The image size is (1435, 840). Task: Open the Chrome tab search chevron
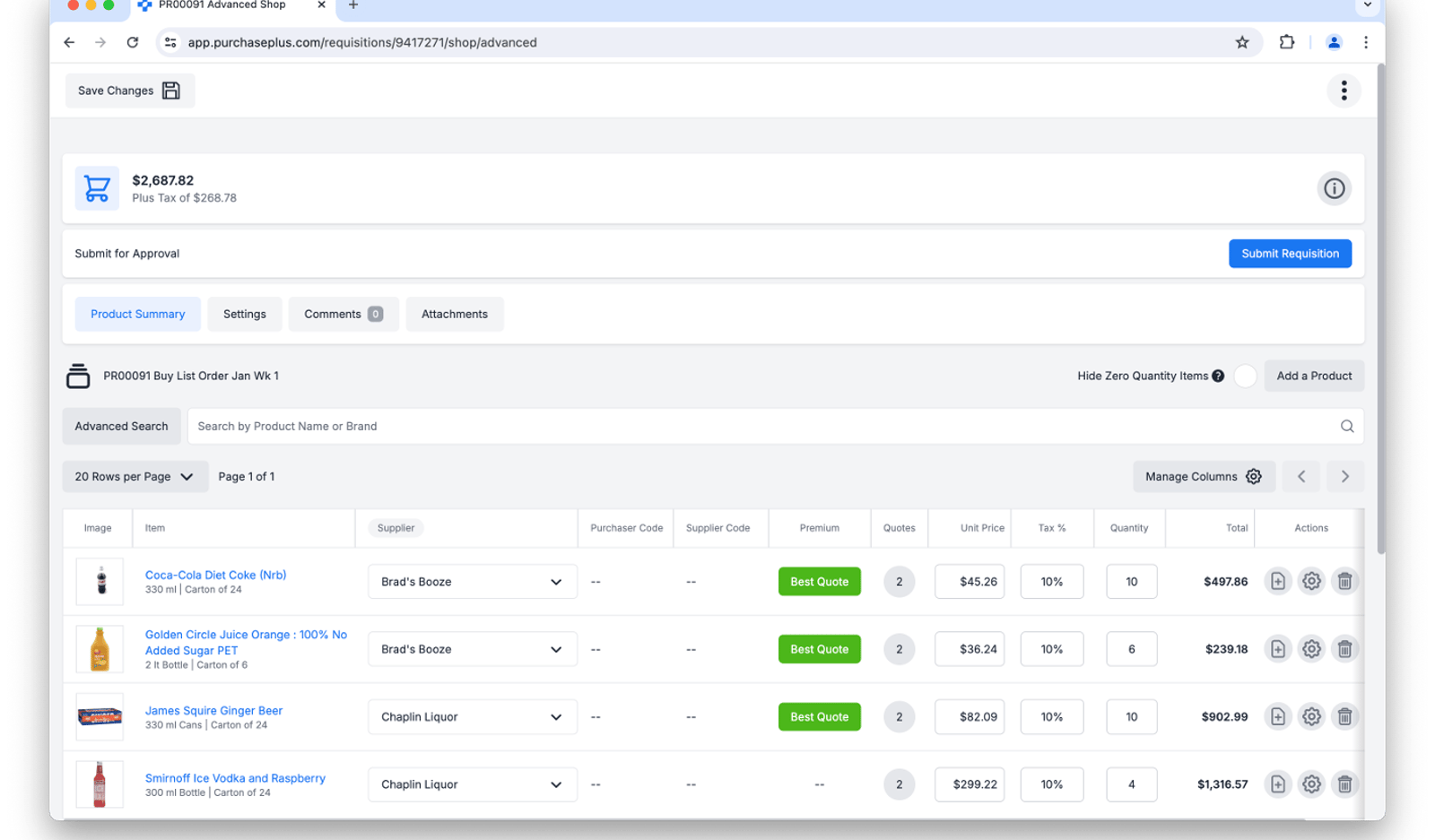coord(1367,5)
